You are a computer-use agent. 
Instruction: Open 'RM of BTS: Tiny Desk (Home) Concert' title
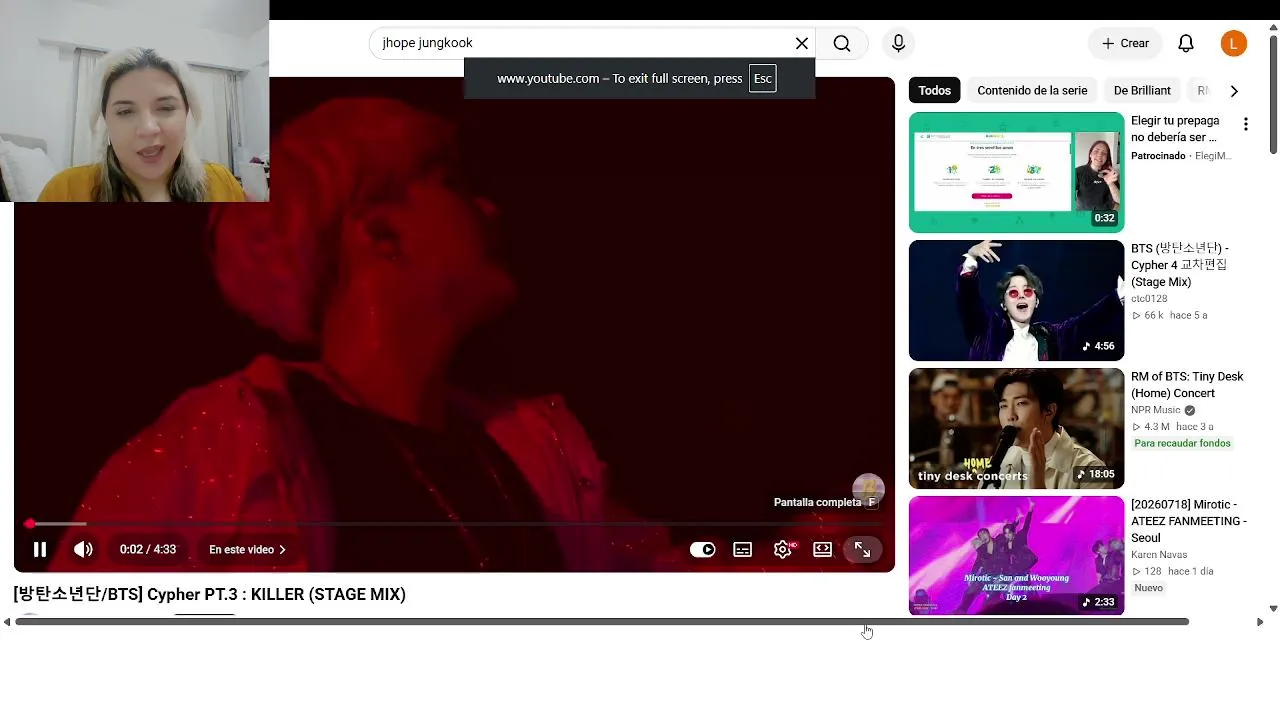1187,385
